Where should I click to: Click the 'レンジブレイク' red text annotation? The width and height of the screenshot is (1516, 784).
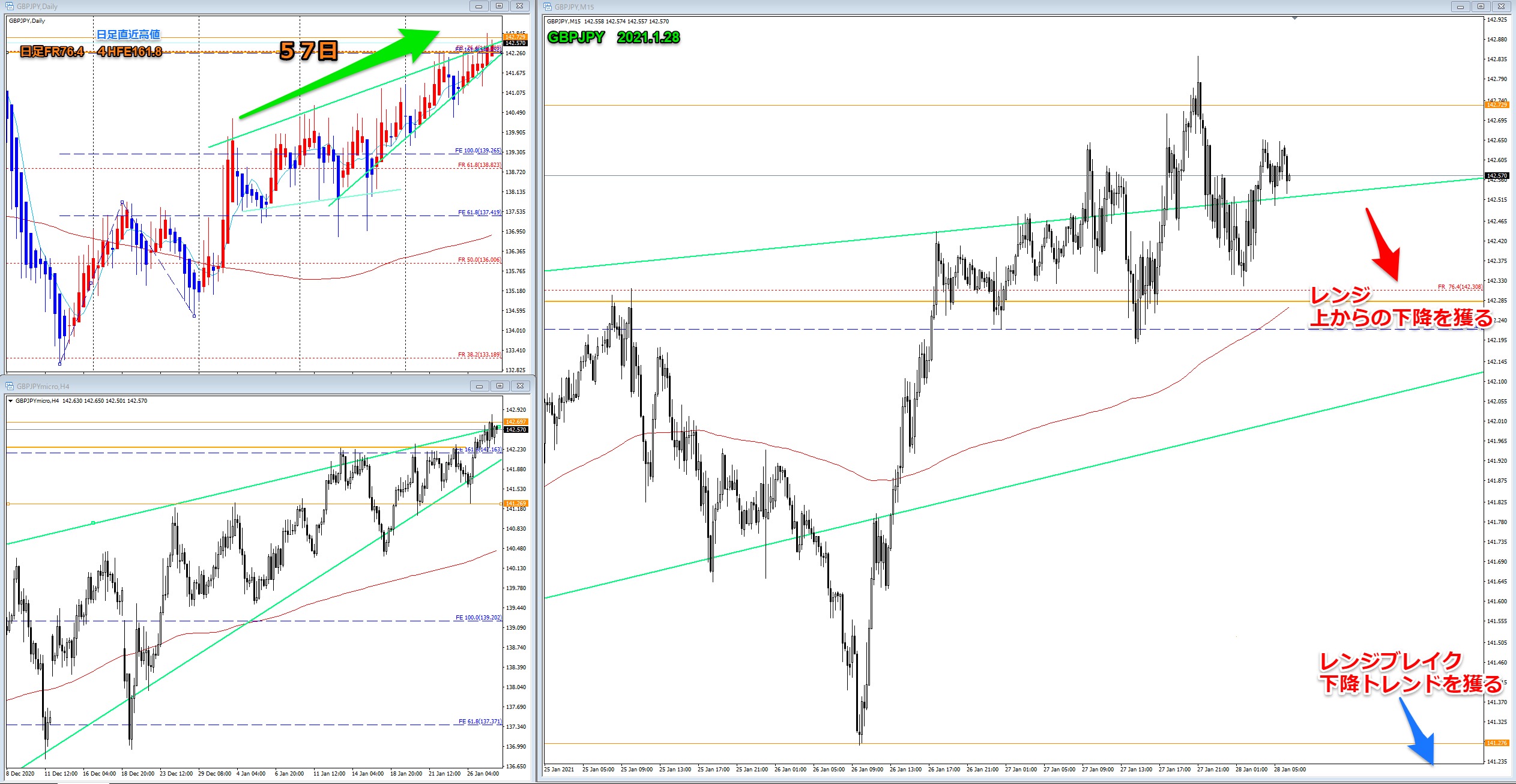[1390, 662]
